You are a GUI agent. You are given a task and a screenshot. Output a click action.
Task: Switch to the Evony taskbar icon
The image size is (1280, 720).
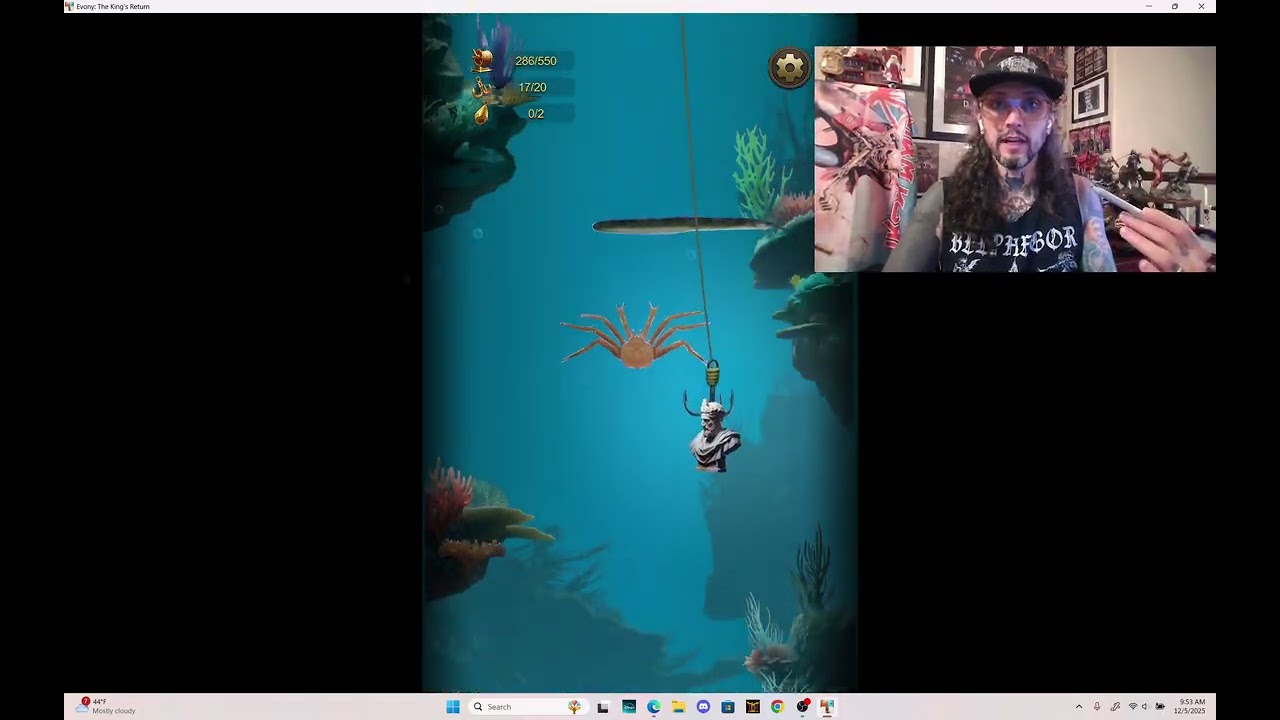[x=827, y=707]
